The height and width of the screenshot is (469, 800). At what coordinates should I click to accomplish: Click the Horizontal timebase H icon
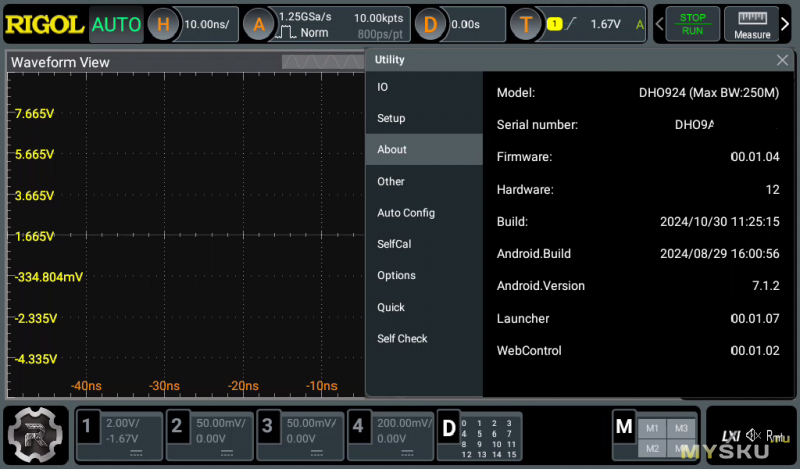coord(165,24)
